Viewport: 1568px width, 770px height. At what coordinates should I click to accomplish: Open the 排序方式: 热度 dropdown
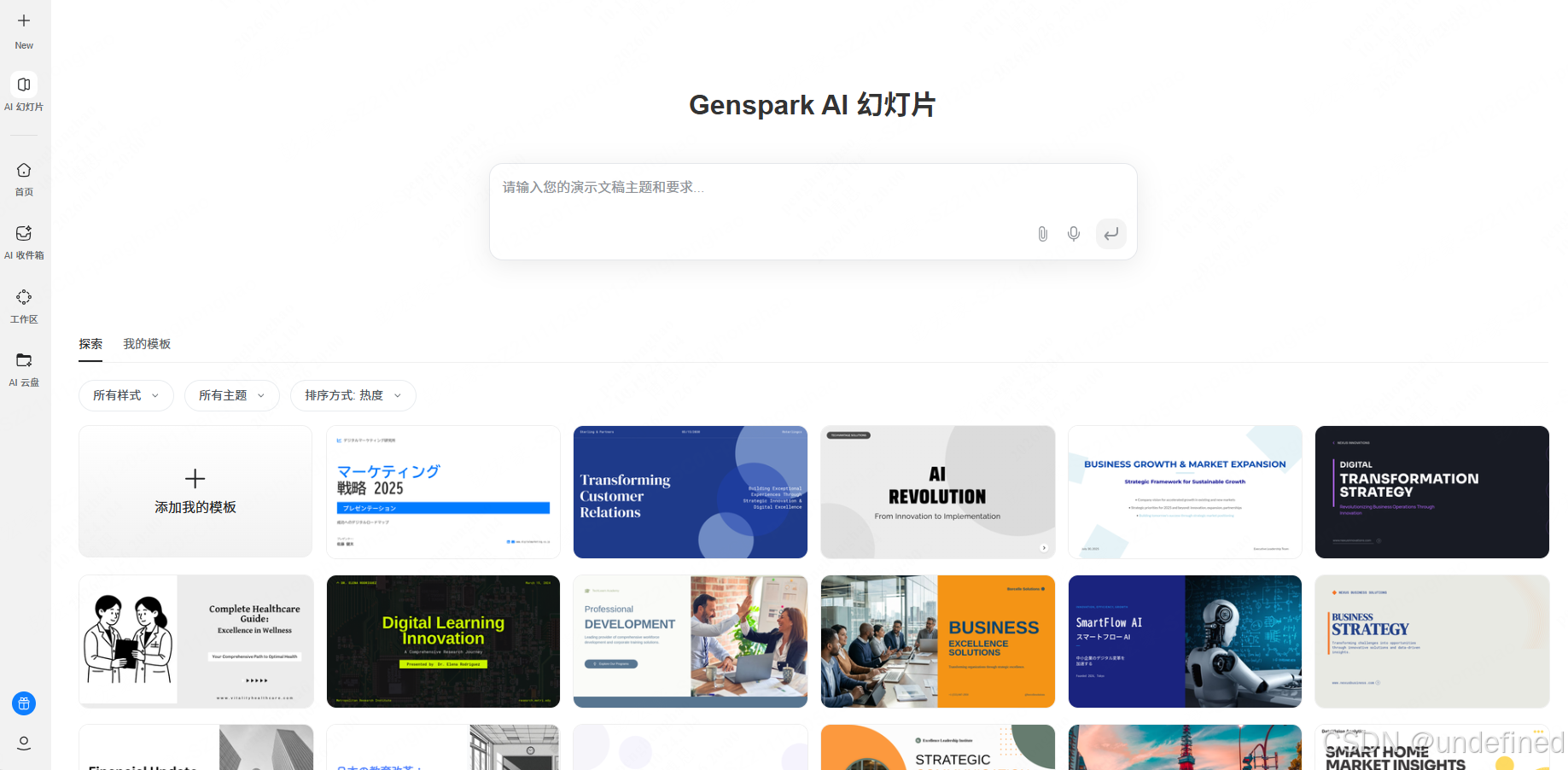point(353,395)
